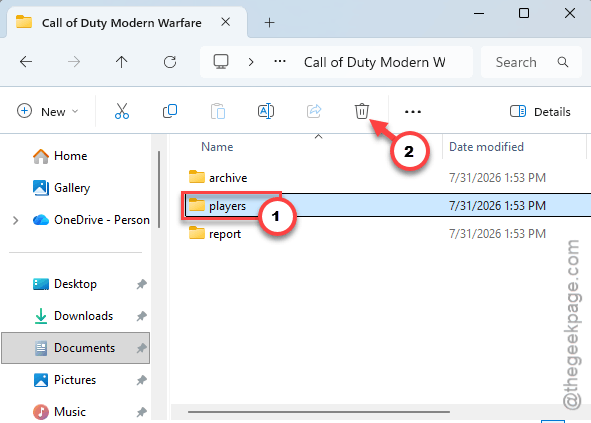591x423 pixels.
Task: Click the Call of Duty Modern W breadcrumb
Action: 375,62
